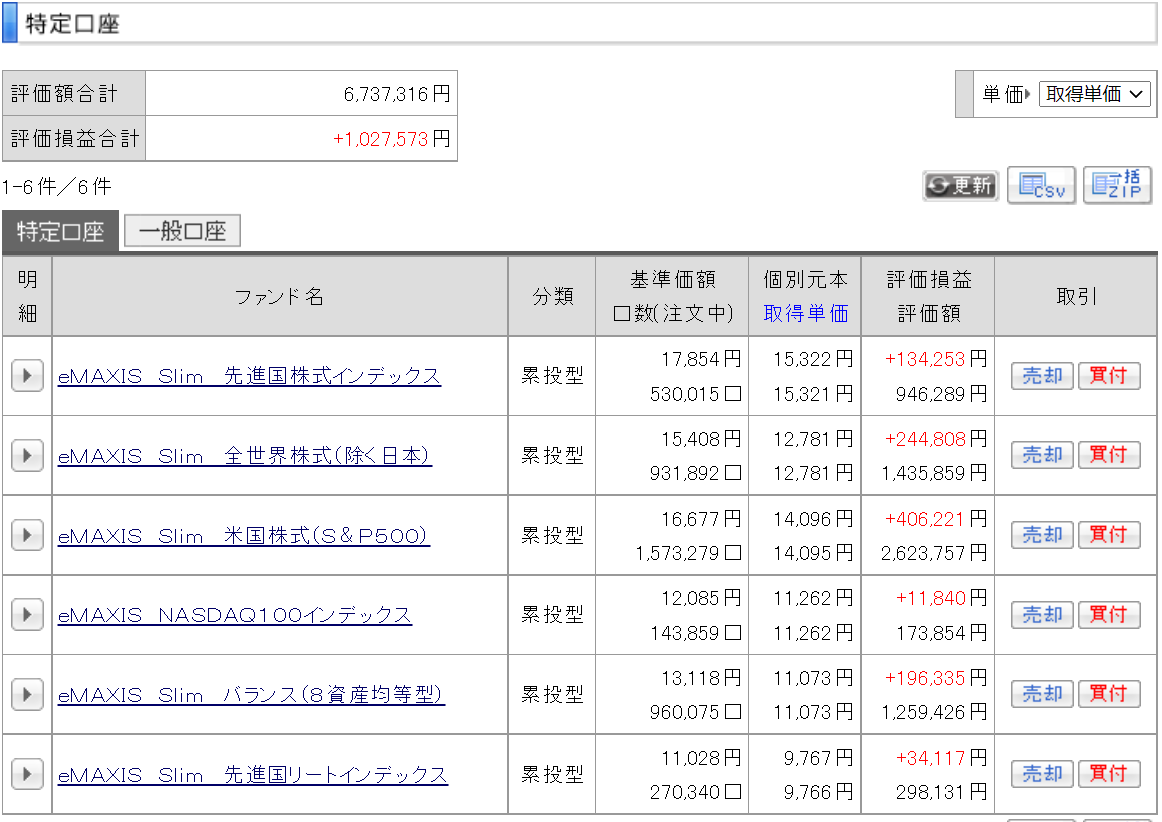This screenshot has width=1162, height=822.
Task: Click 取得単価 link in column header
Action: tap(806, 314)
